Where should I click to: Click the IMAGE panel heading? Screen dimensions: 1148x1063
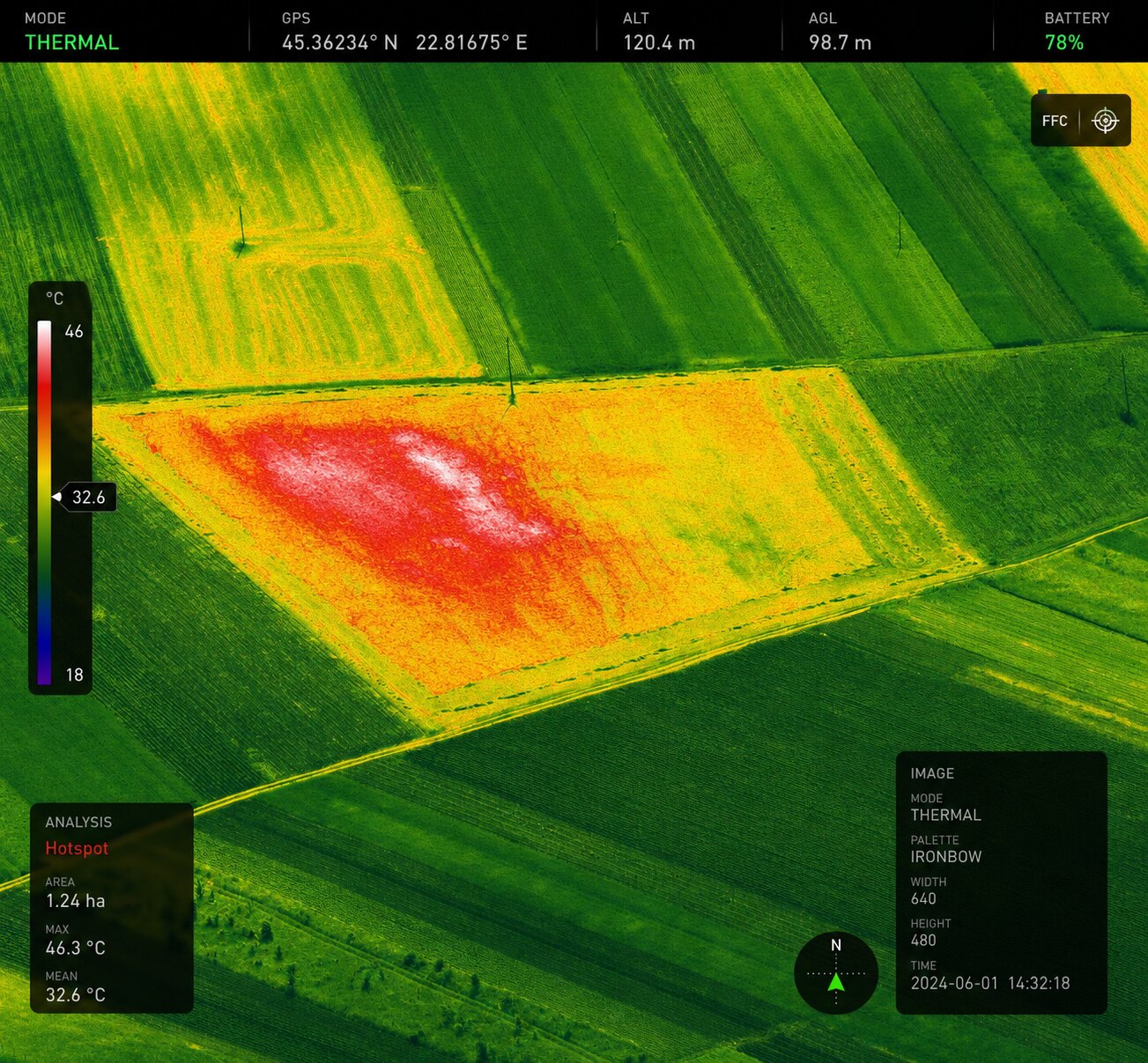[x=932, y=773]
